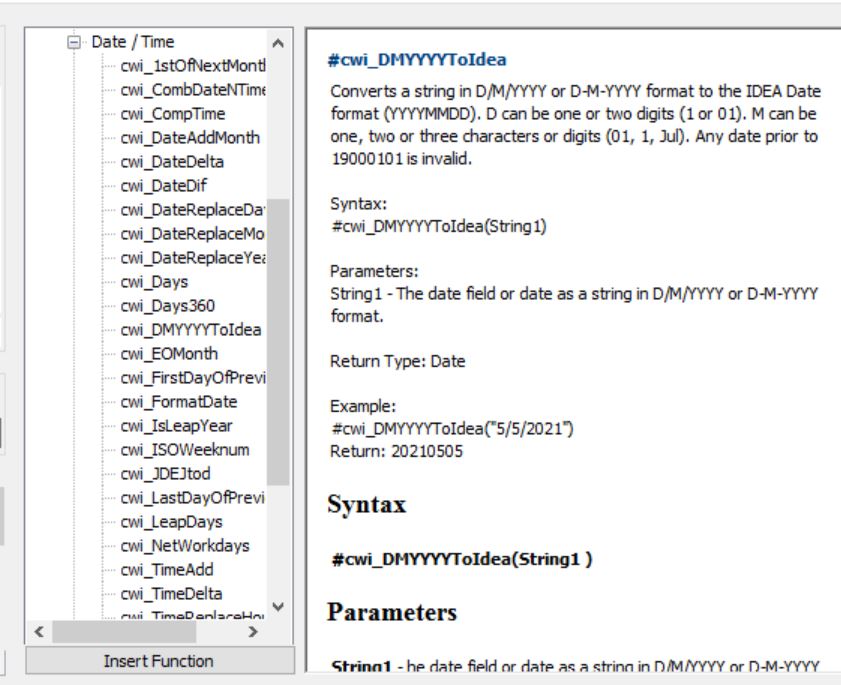The height and width of the screenshot is (685, 841).
Task: Select the cwi_IsLeapYear function
Action: [x=176, y=426]
